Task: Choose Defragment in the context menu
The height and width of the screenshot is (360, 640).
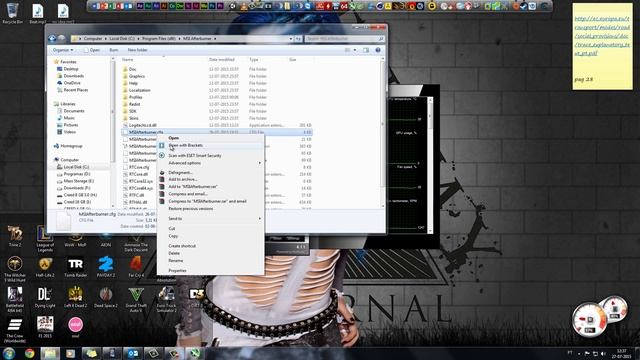Action: (211, 173)
